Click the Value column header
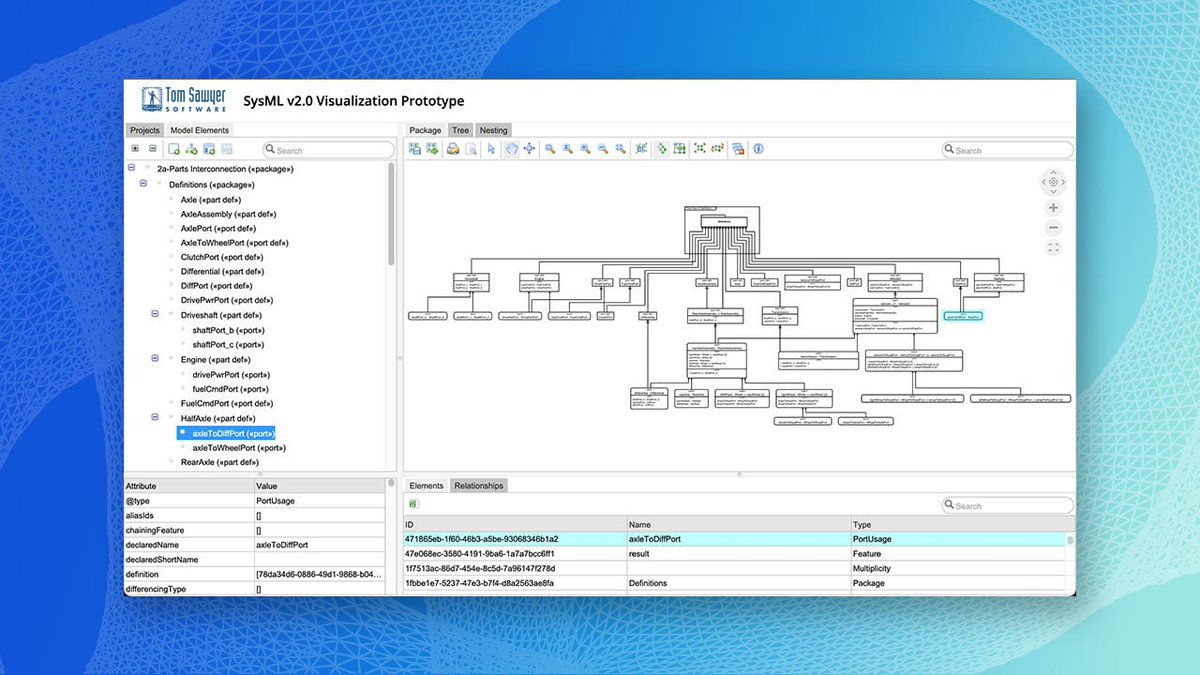Image resolution: width=1200 pixels, height=675 pixels. (x=319, y=486)
